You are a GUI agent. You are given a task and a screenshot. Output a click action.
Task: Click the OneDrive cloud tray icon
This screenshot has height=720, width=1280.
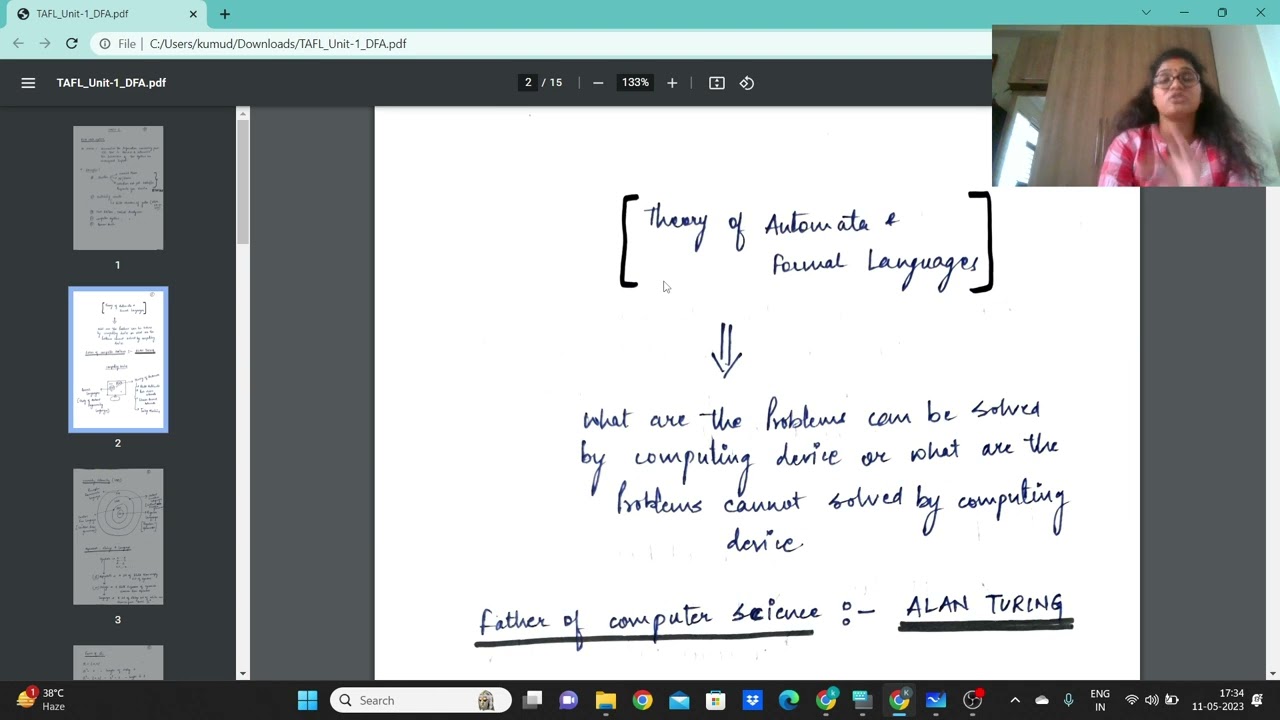(1042, 700)
